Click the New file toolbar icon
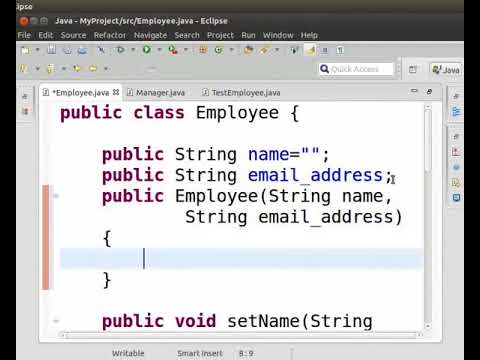Image resolution: width=480 pixels, height=360 pixels. point(25,50)
